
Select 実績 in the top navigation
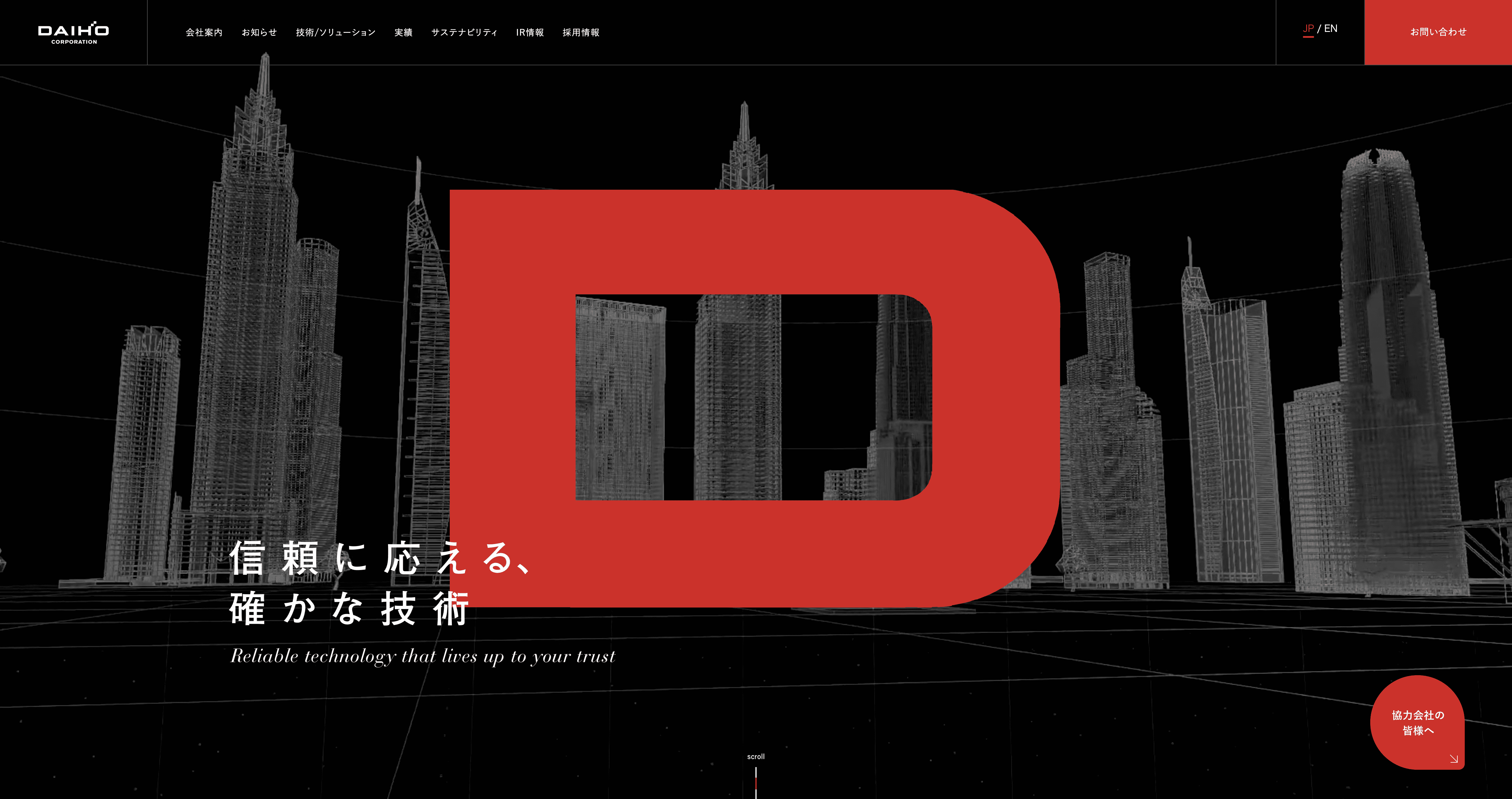pyautogui.click(x=403, y=32)
